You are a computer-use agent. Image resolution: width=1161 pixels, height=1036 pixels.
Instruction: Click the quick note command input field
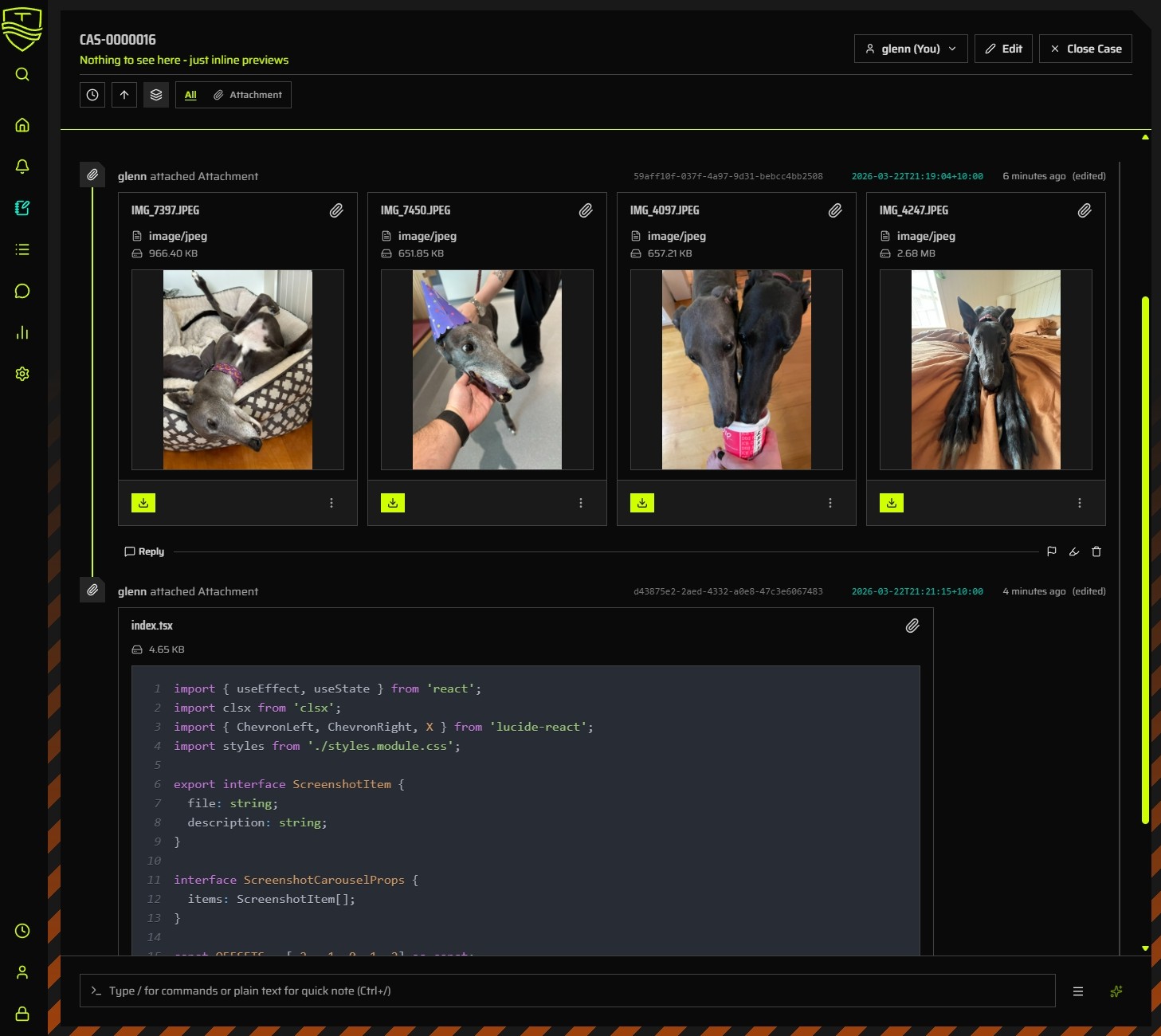click(558, 991)
